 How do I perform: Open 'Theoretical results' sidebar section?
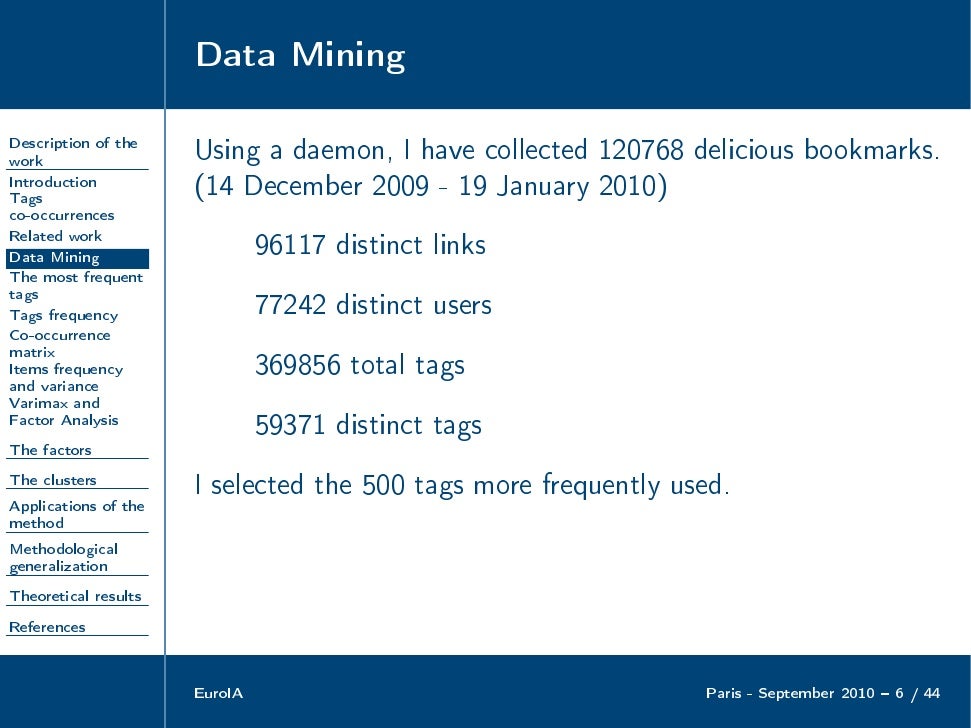pyautogui.click(x=75, y=596)
